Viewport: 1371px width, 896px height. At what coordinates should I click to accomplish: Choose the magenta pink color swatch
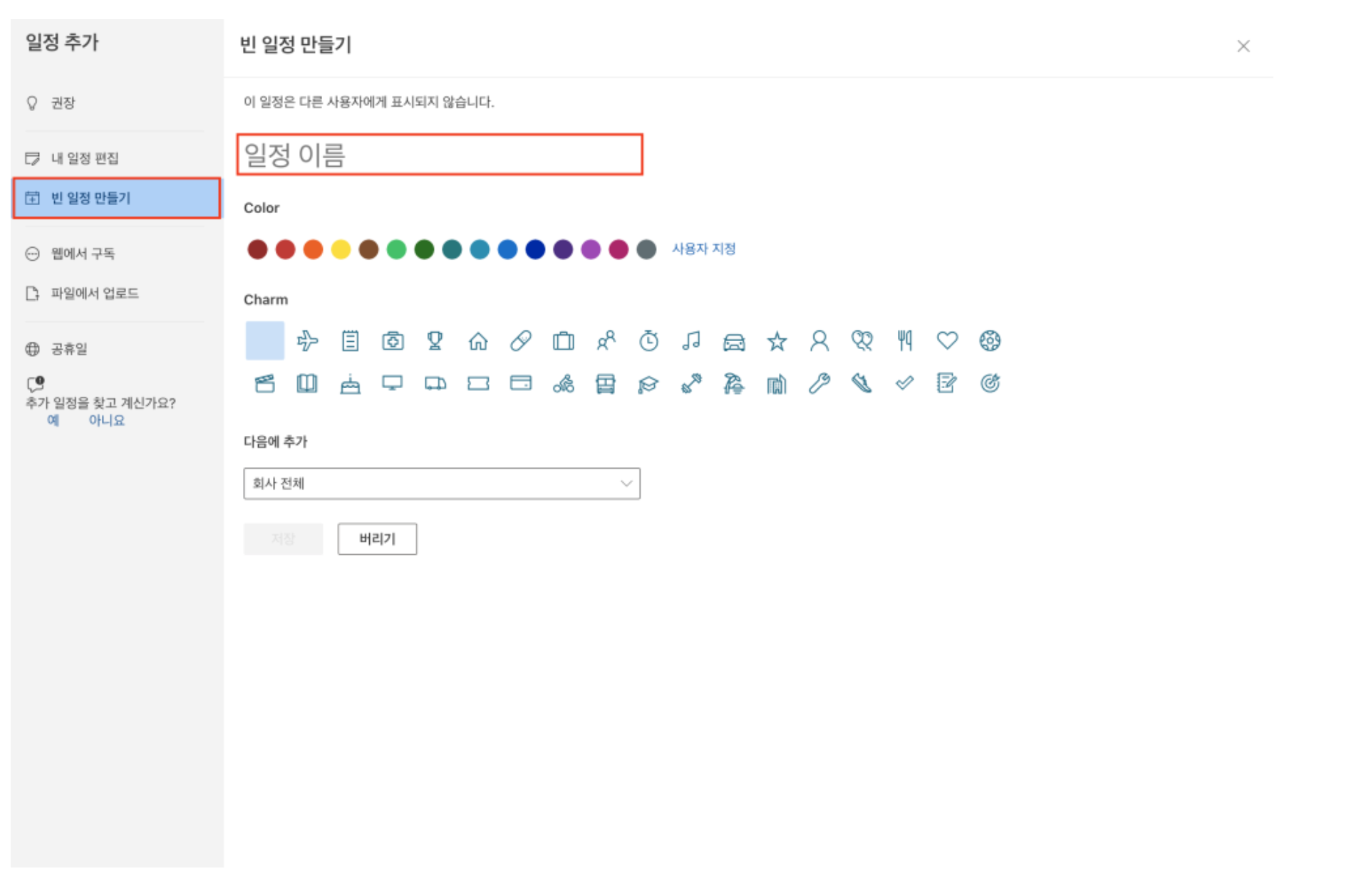[x=619, y=250]
